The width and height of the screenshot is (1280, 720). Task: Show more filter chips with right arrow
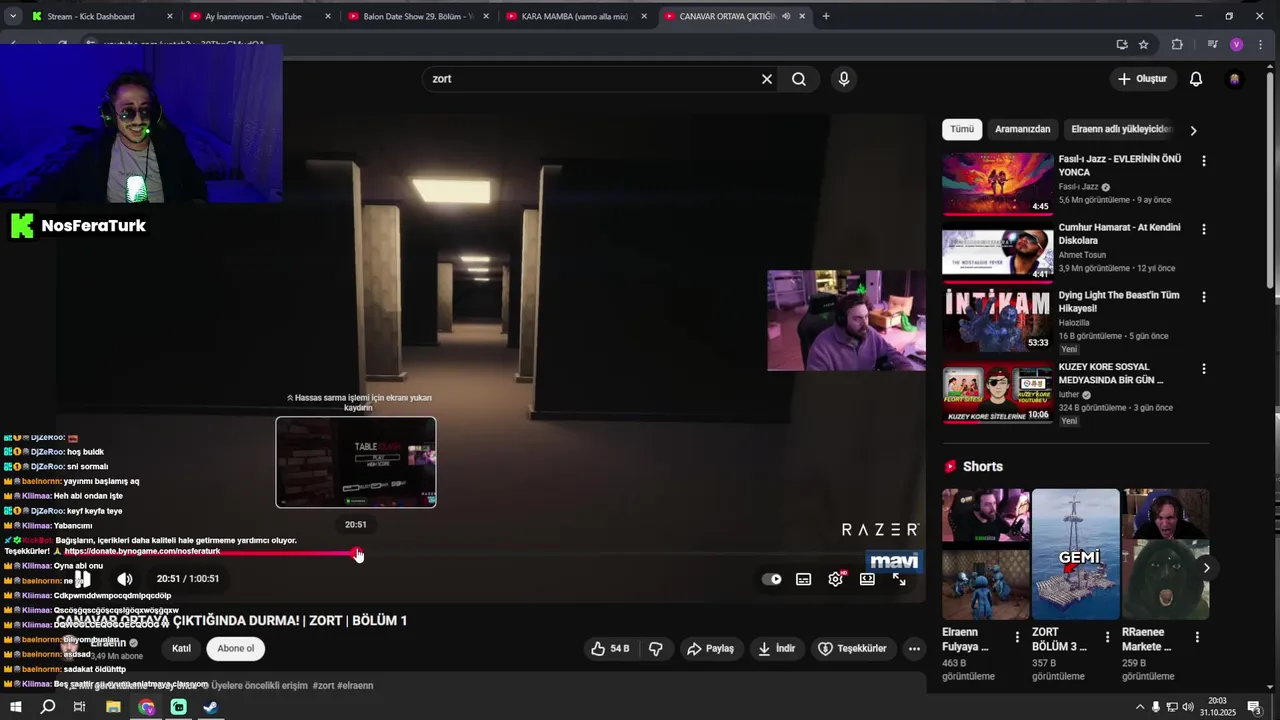point(1193,130)
